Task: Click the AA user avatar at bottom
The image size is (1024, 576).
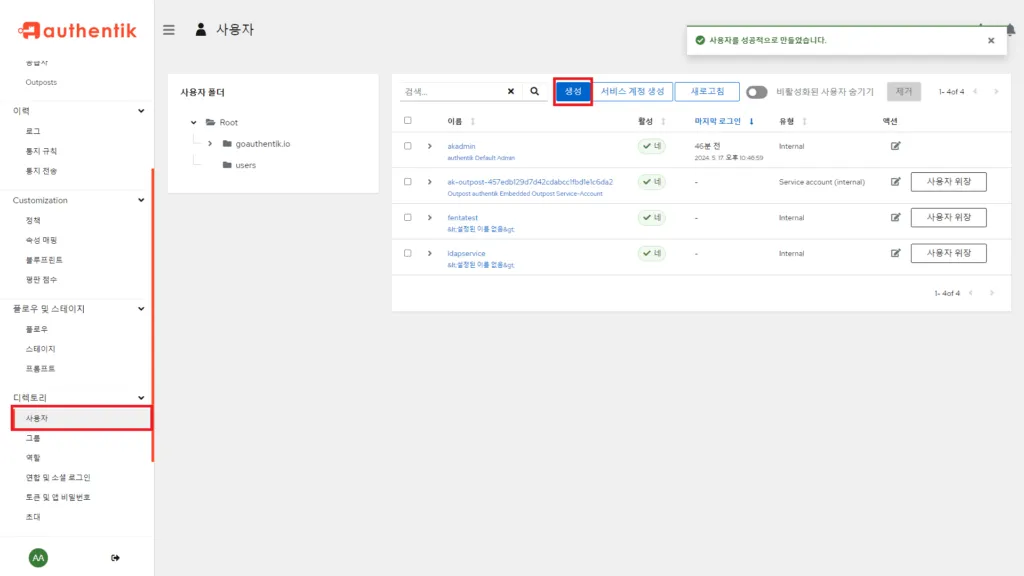Action: 36,556
